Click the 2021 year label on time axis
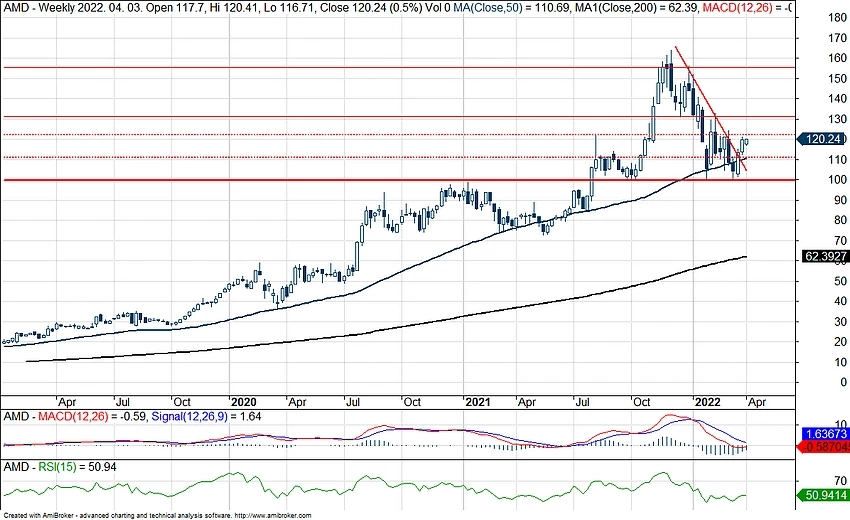Screen dimensions: 850x520 tap(478, 402)
